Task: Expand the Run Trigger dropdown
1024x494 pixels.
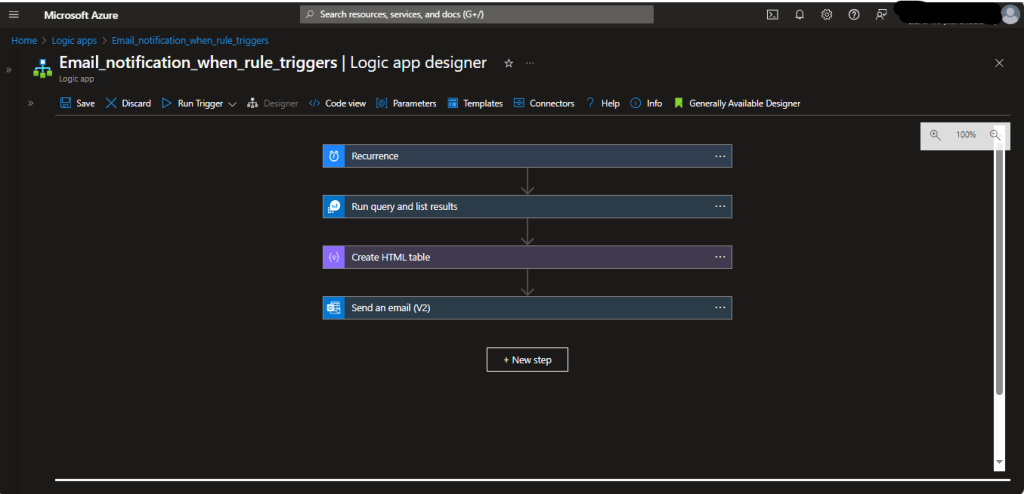Action: click(232, 104)
